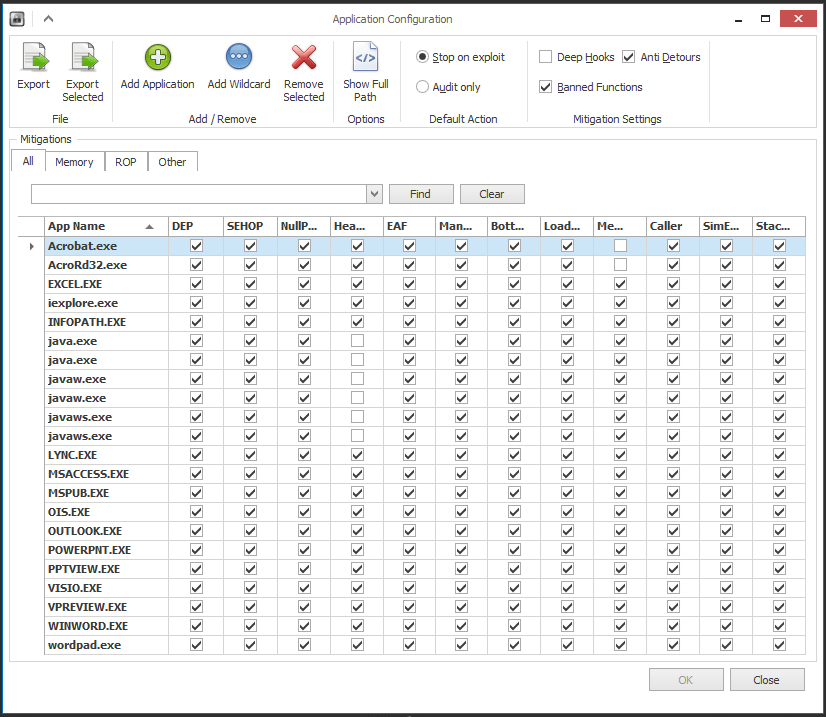Viewport: 826px width, 717px height.
Task: Click the row indicator arrow beside Acrobat.exe
Action: 32,246
